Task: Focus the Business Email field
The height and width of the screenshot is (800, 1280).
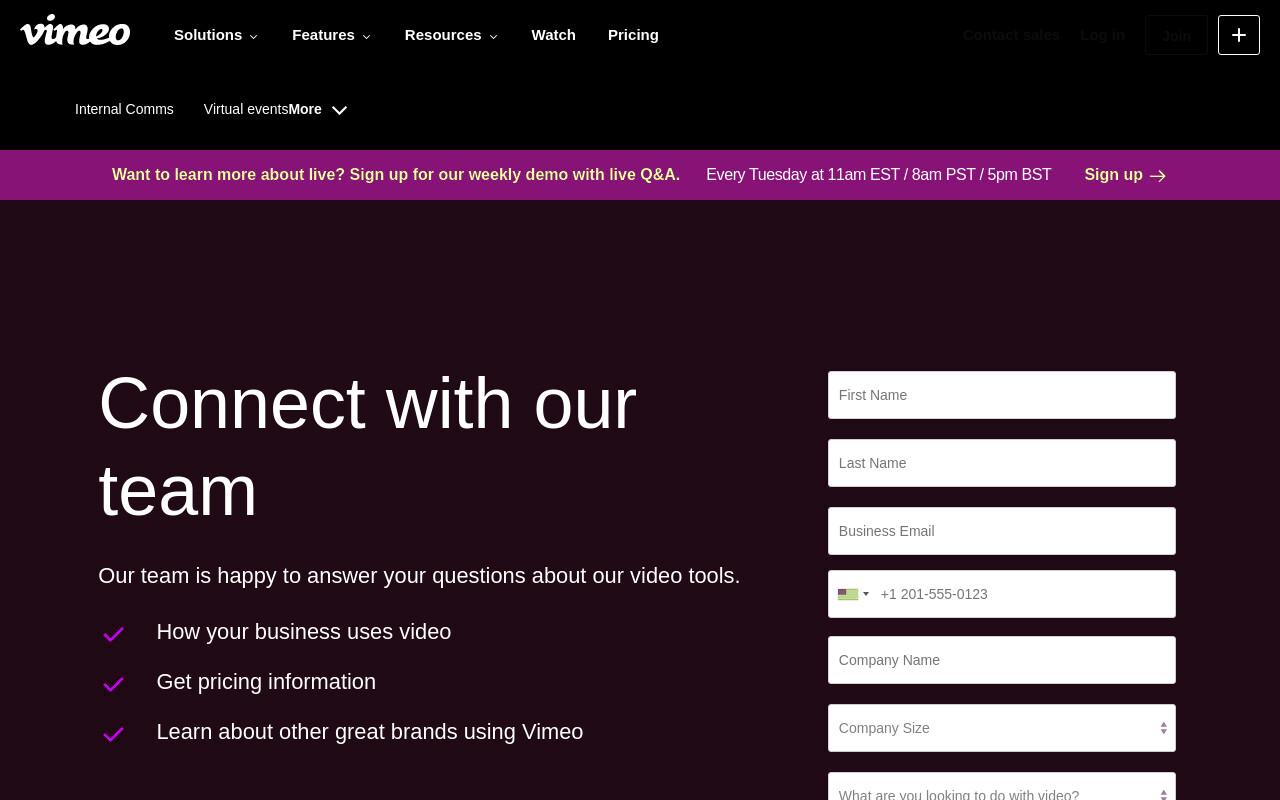Action: click(1002, 531)
